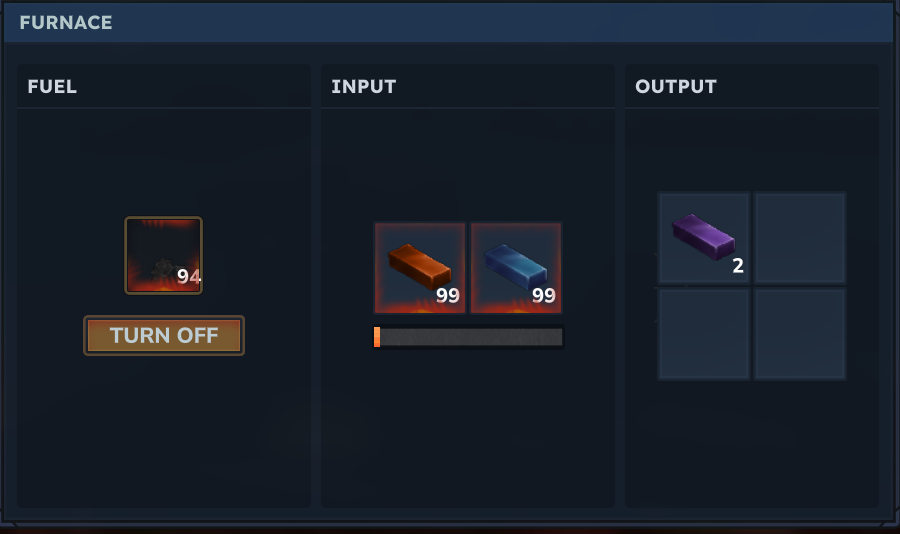Image resolution: width=900 pixels, height=534 pixels.
Task: Click the 94 fuel count label
Action: 189,277
